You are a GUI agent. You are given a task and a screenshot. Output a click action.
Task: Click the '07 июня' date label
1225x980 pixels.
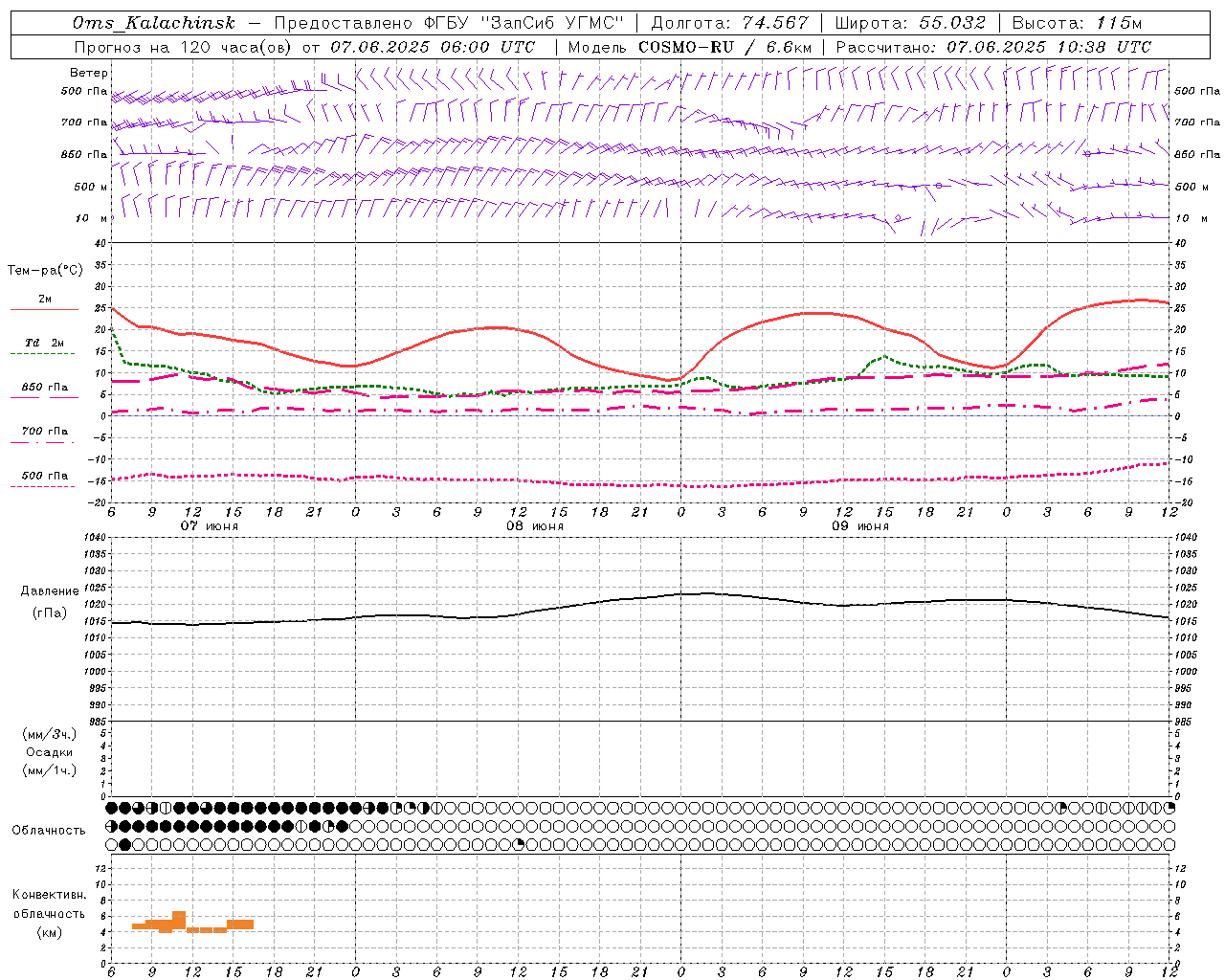coord(210,526)
